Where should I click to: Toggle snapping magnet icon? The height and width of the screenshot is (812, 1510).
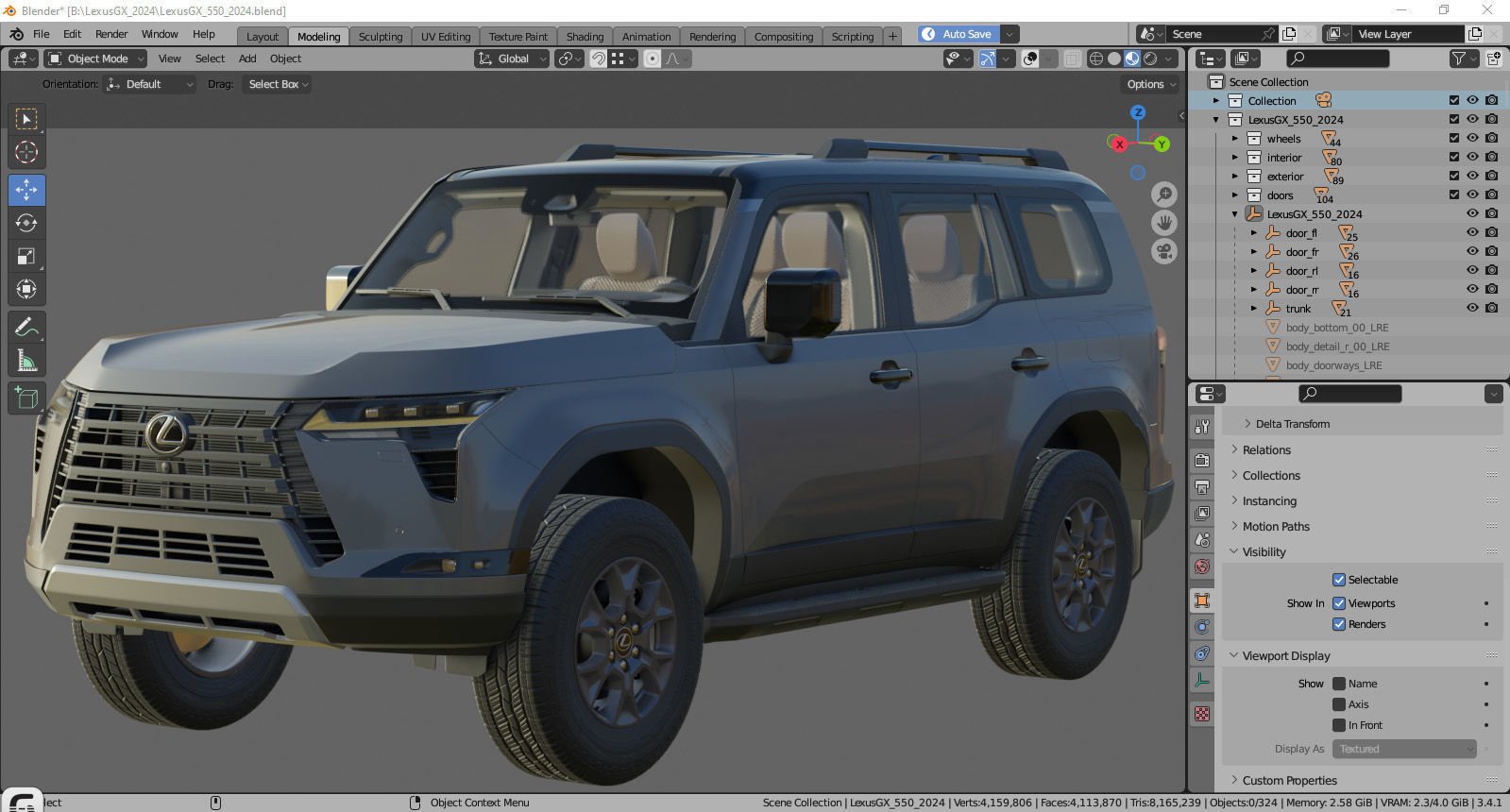[598, 59]
